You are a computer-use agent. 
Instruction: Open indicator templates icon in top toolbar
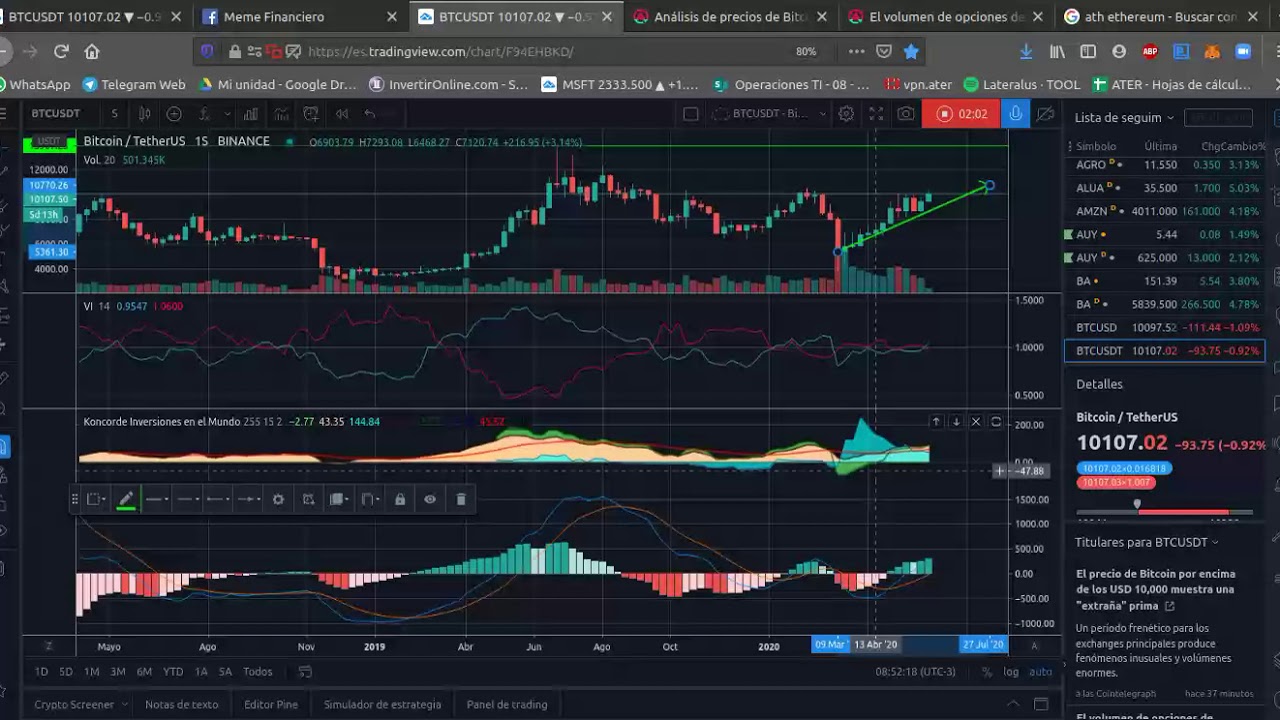point(280,114)
